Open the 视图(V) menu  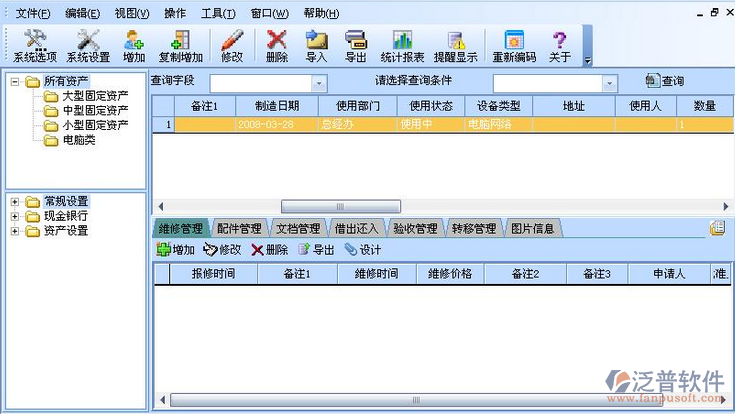pyautogui.click(x=132, y=13)
